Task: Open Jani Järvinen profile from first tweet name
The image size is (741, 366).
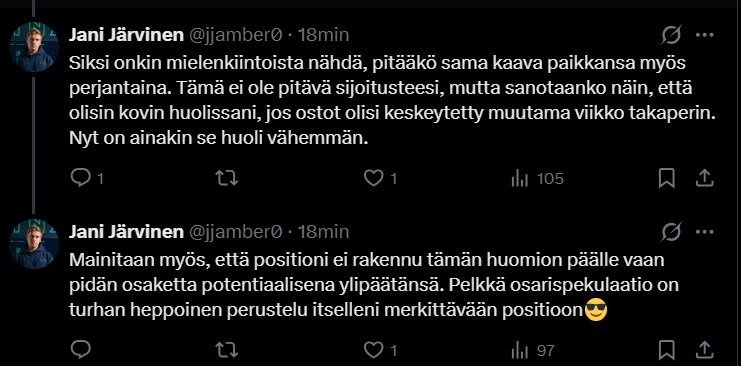Action: (x=126, y=35)
